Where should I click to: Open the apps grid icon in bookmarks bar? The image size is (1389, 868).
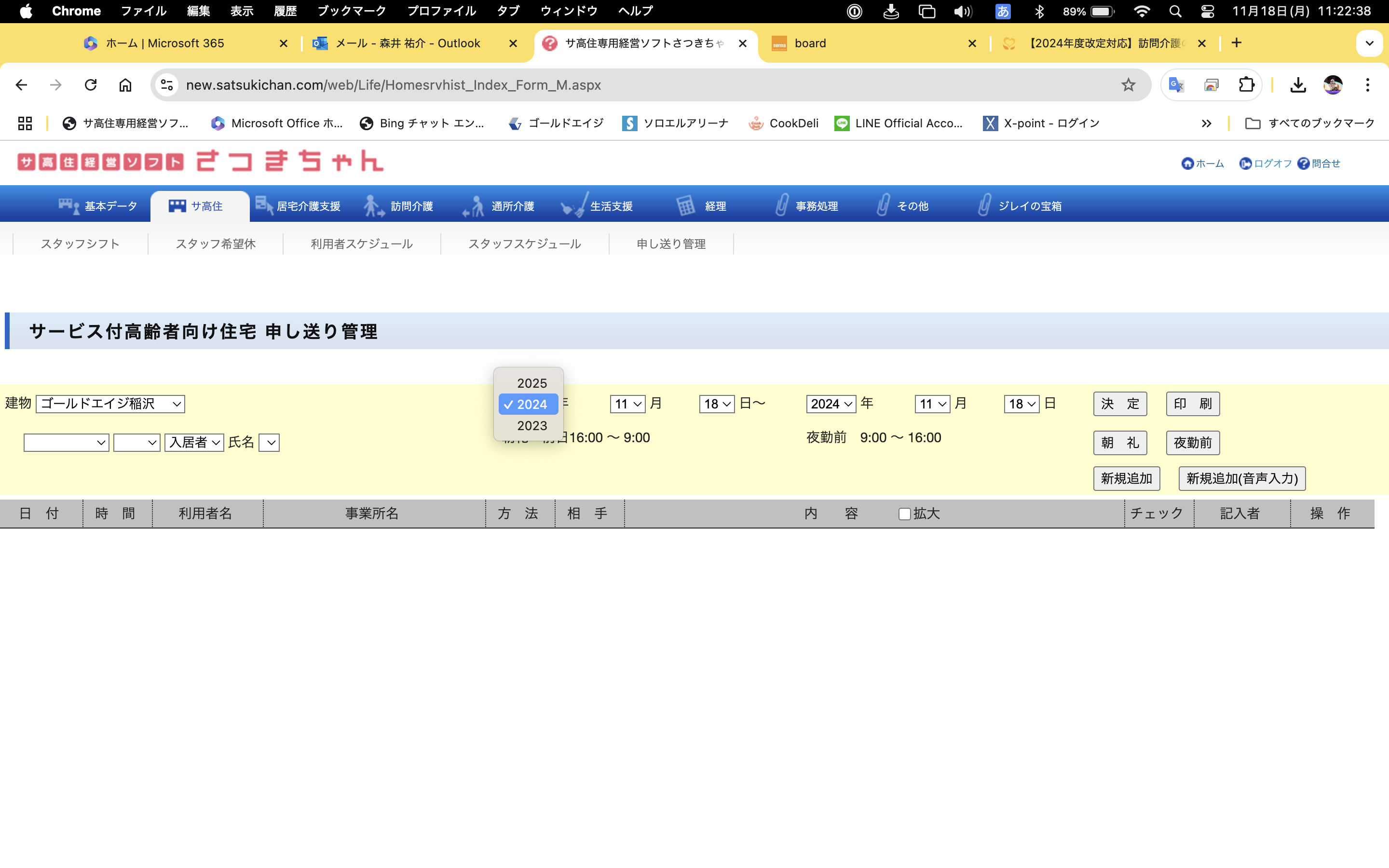tap(25, 123)
